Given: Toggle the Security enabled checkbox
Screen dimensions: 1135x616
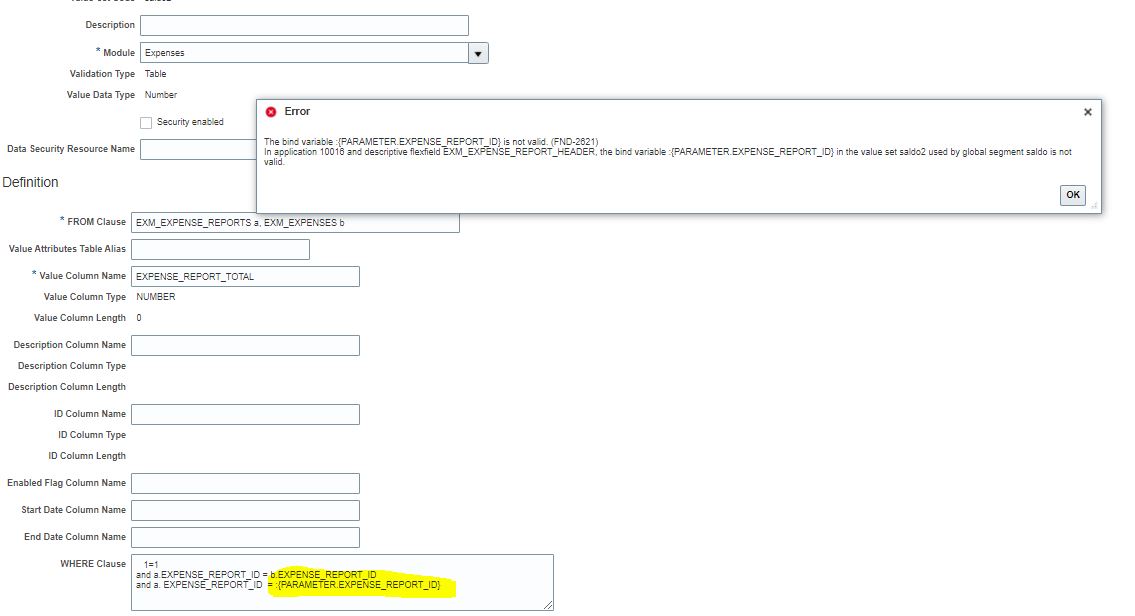Looking at the screenshot, I should [x=146, y=122].
